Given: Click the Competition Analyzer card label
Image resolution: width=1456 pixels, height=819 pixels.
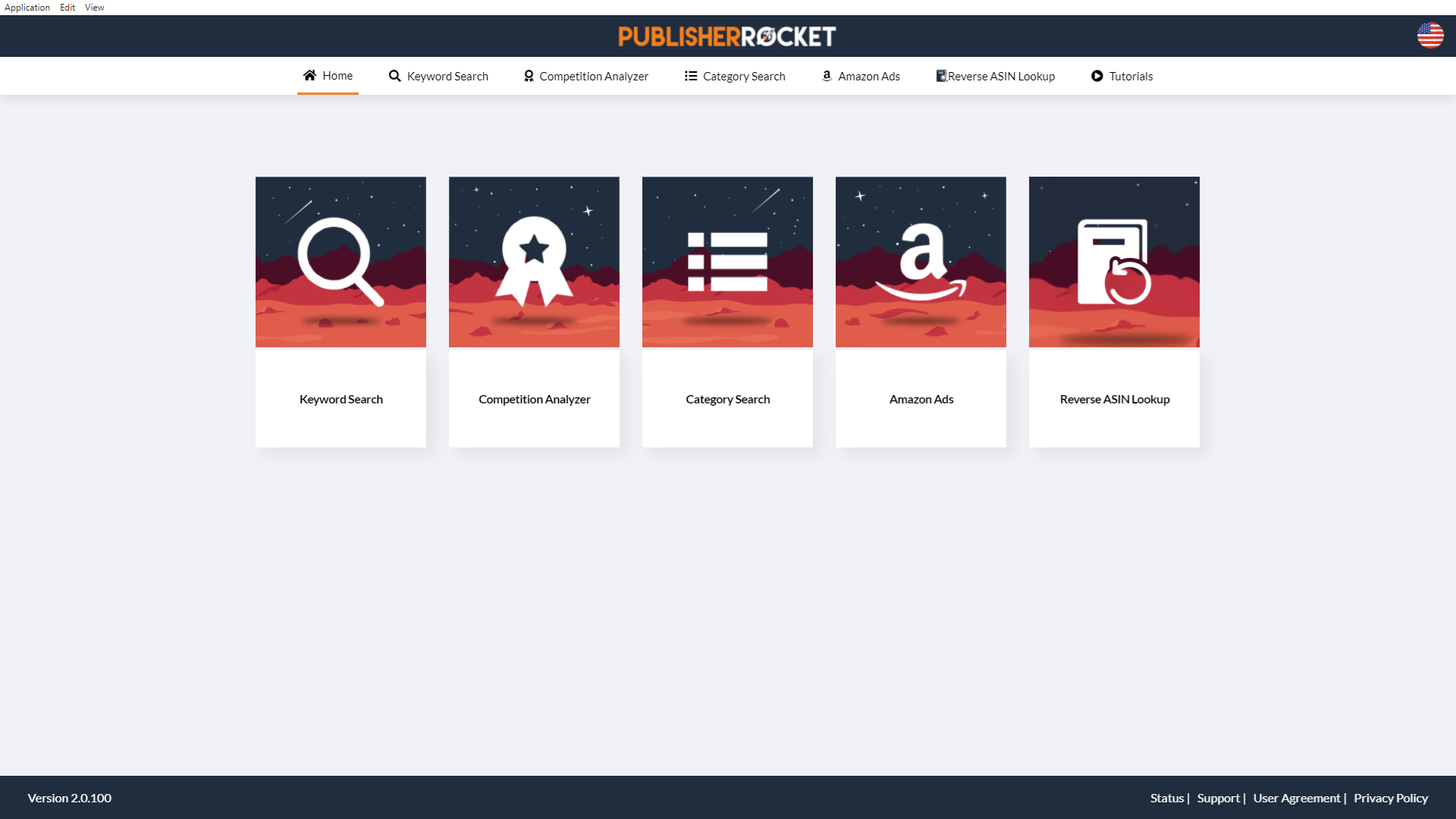Looking at the screenshot, I should click(x=534, y=399).
